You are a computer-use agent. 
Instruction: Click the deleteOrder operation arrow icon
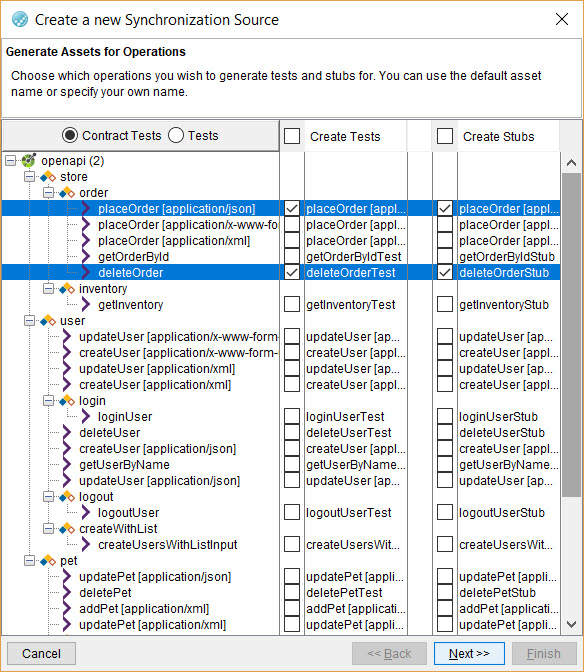[x=86, y=273]
